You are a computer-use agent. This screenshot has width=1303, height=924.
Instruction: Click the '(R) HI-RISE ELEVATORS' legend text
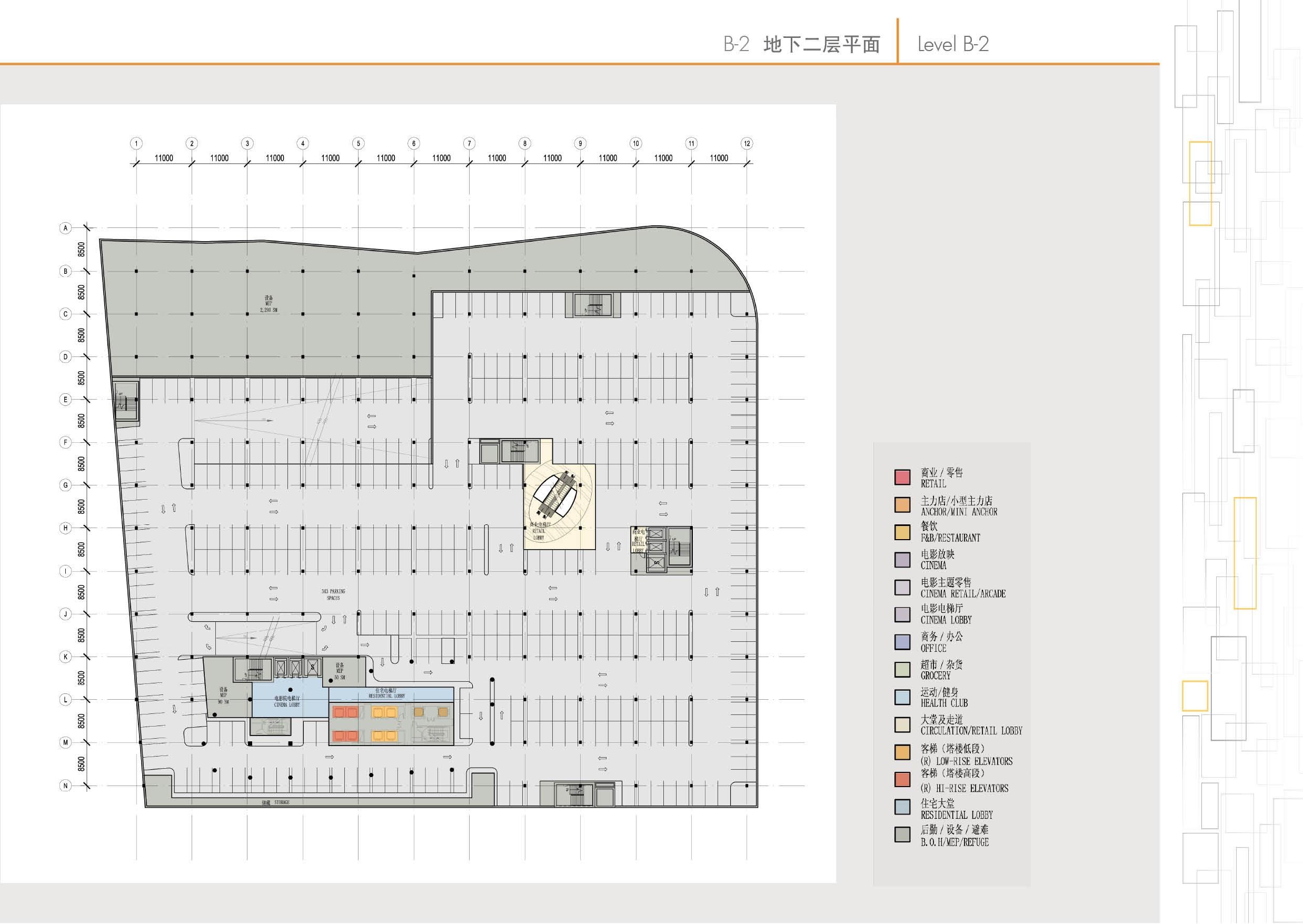[964, 789]
